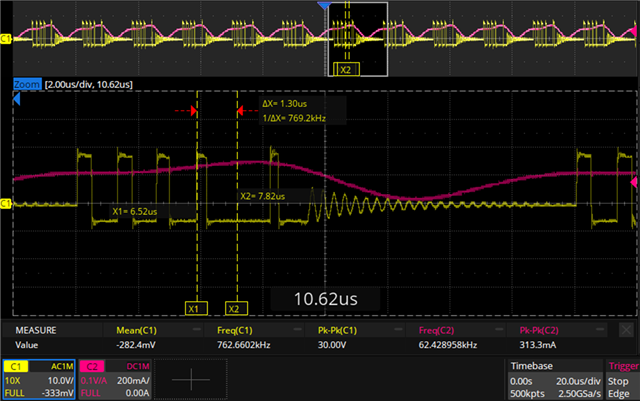640x401 pixels.
Task: Open the Timebase settings panel
Action: [554, 380]
